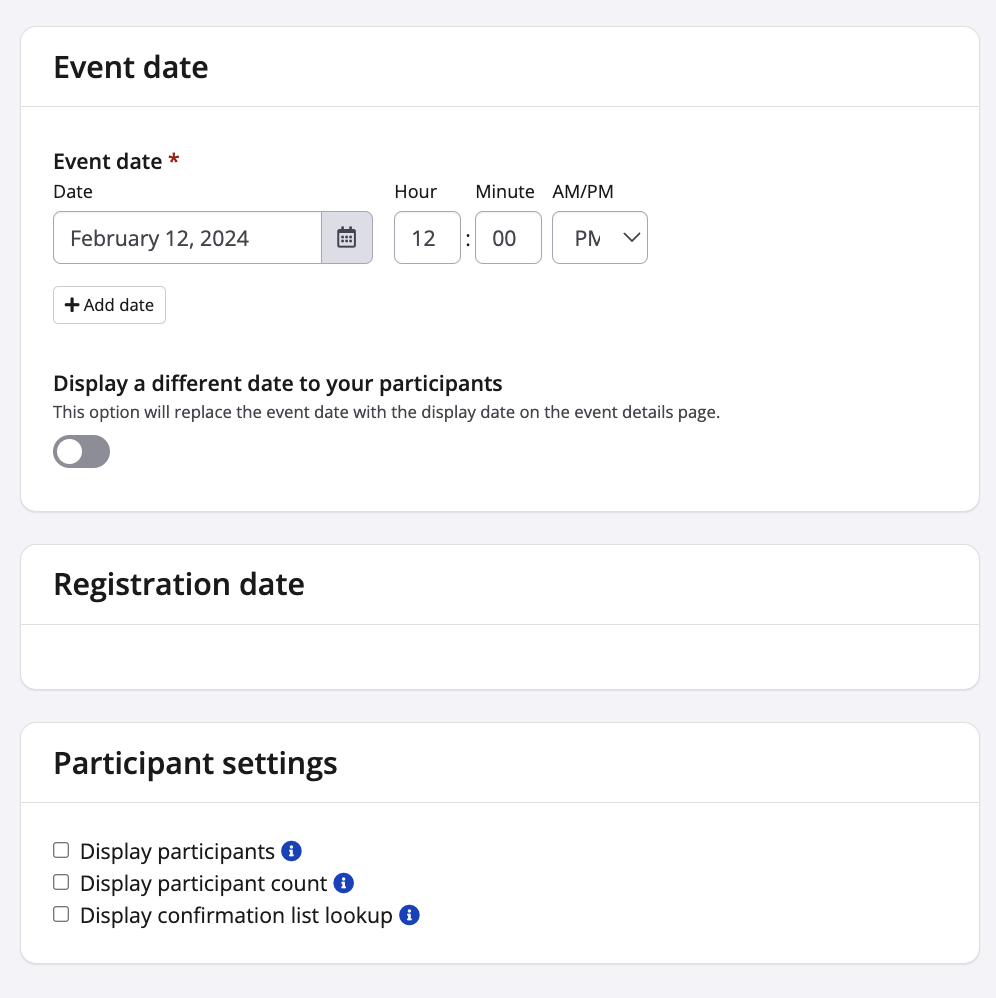
Task: Click the AM/PM field label
Action: (x=583, y=191)
